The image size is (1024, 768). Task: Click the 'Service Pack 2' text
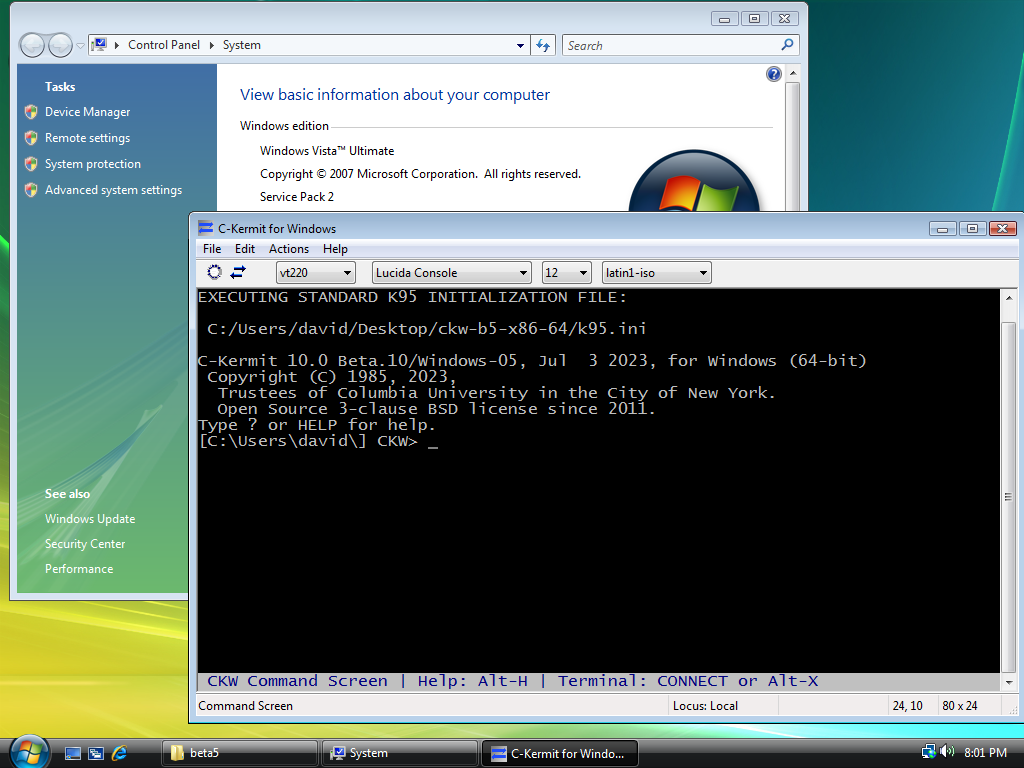coord(297,197)
